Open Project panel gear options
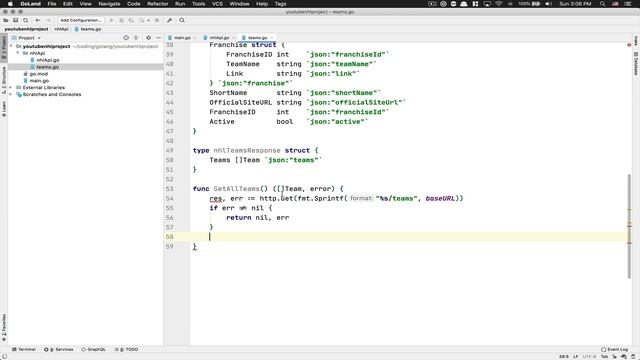Screen dimensions: 640x360 coord(148,38)
